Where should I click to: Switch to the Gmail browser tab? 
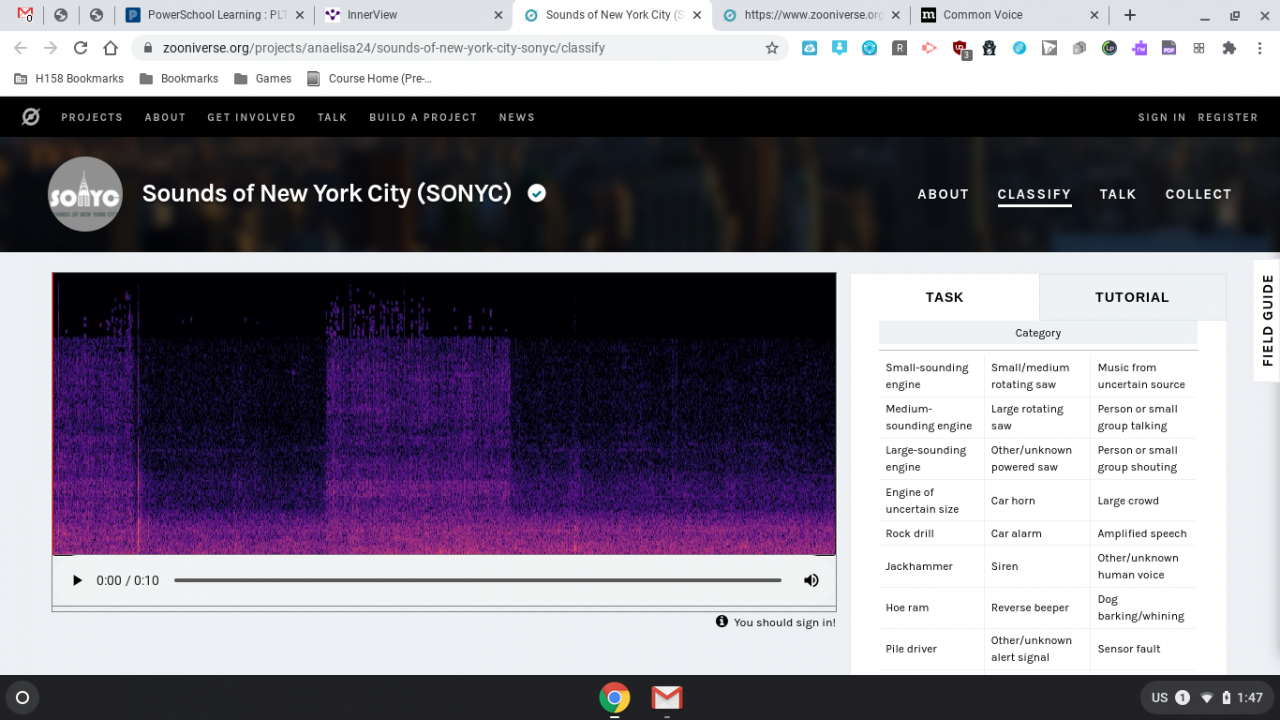click(x=25, y=15)
